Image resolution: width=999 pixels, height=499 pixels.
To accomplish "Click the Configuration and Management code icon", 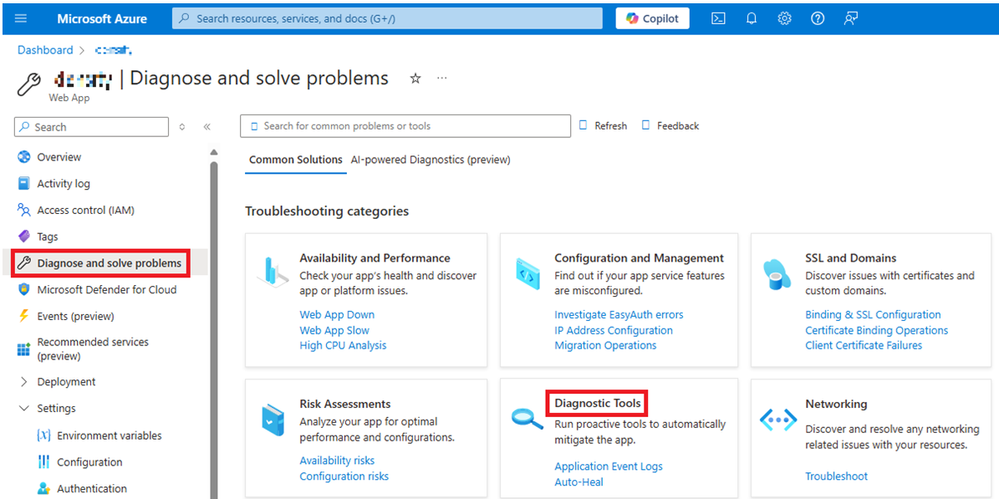I will (x=528, y=273).
